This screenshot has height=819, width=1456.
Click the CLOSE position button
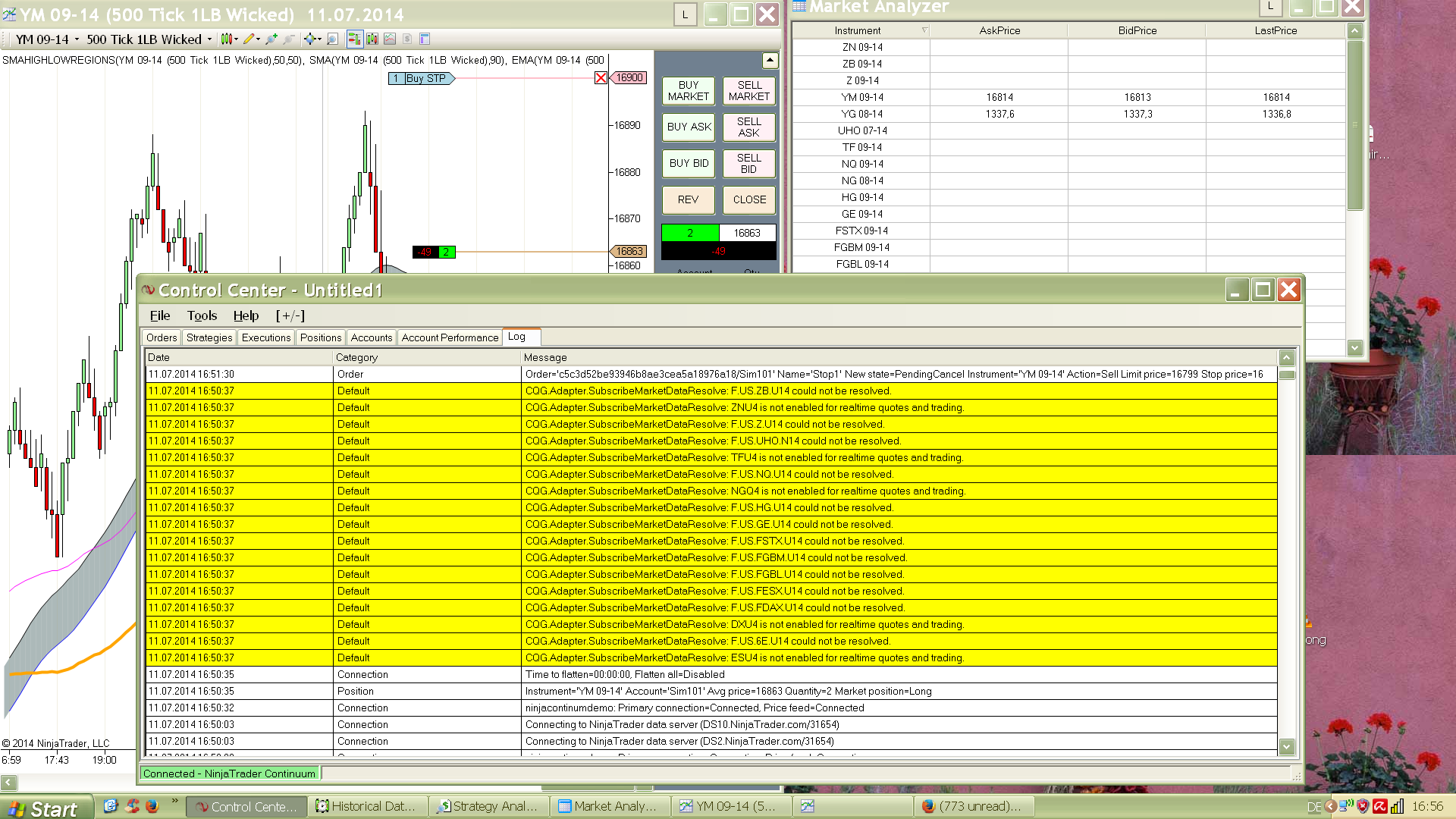click(748, 199)
